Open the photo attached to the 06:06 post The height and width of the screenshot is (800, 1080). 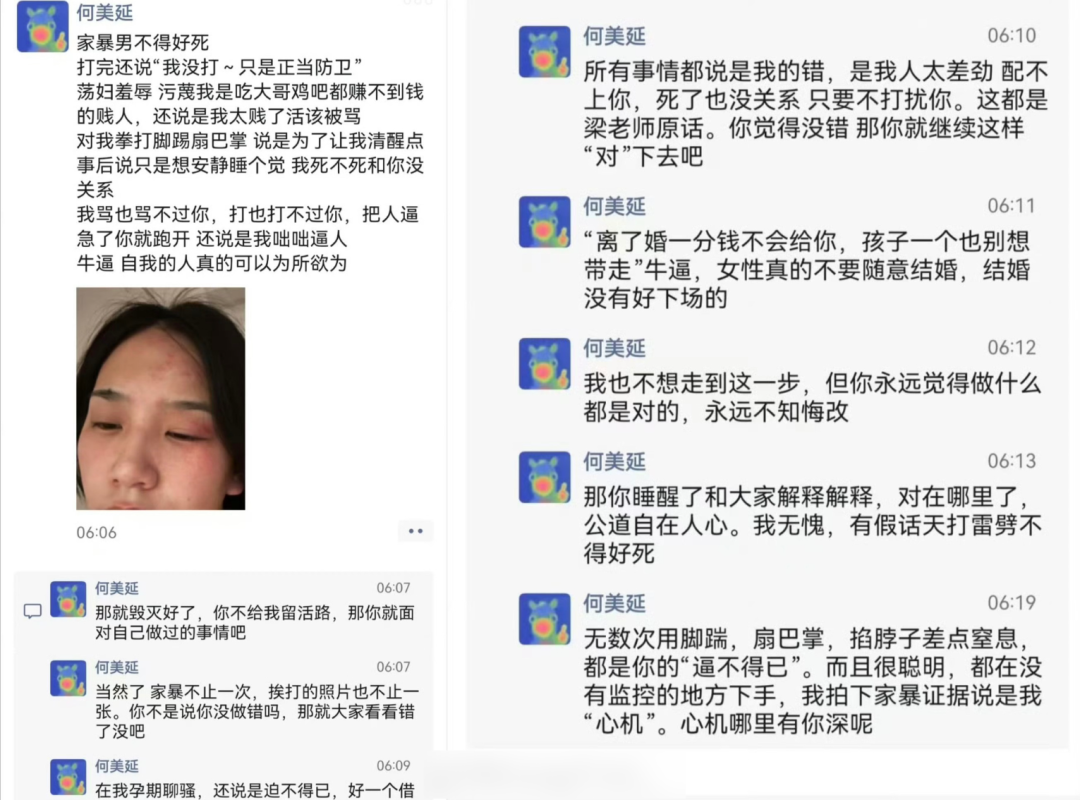tap(160, 398)
